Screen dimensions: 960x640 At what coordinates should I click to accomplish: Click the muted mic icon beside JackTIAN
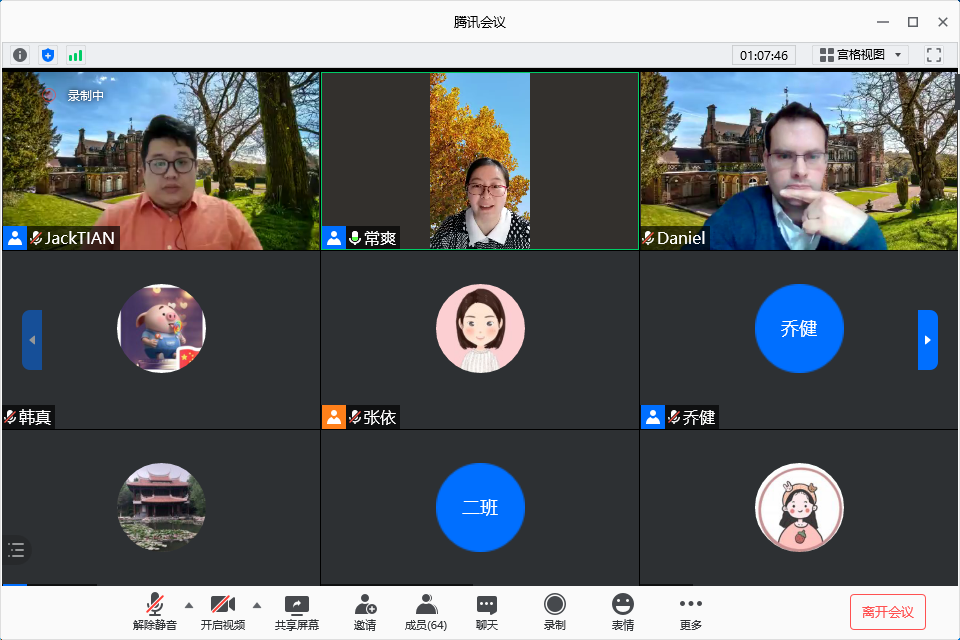tap(36, 238)
